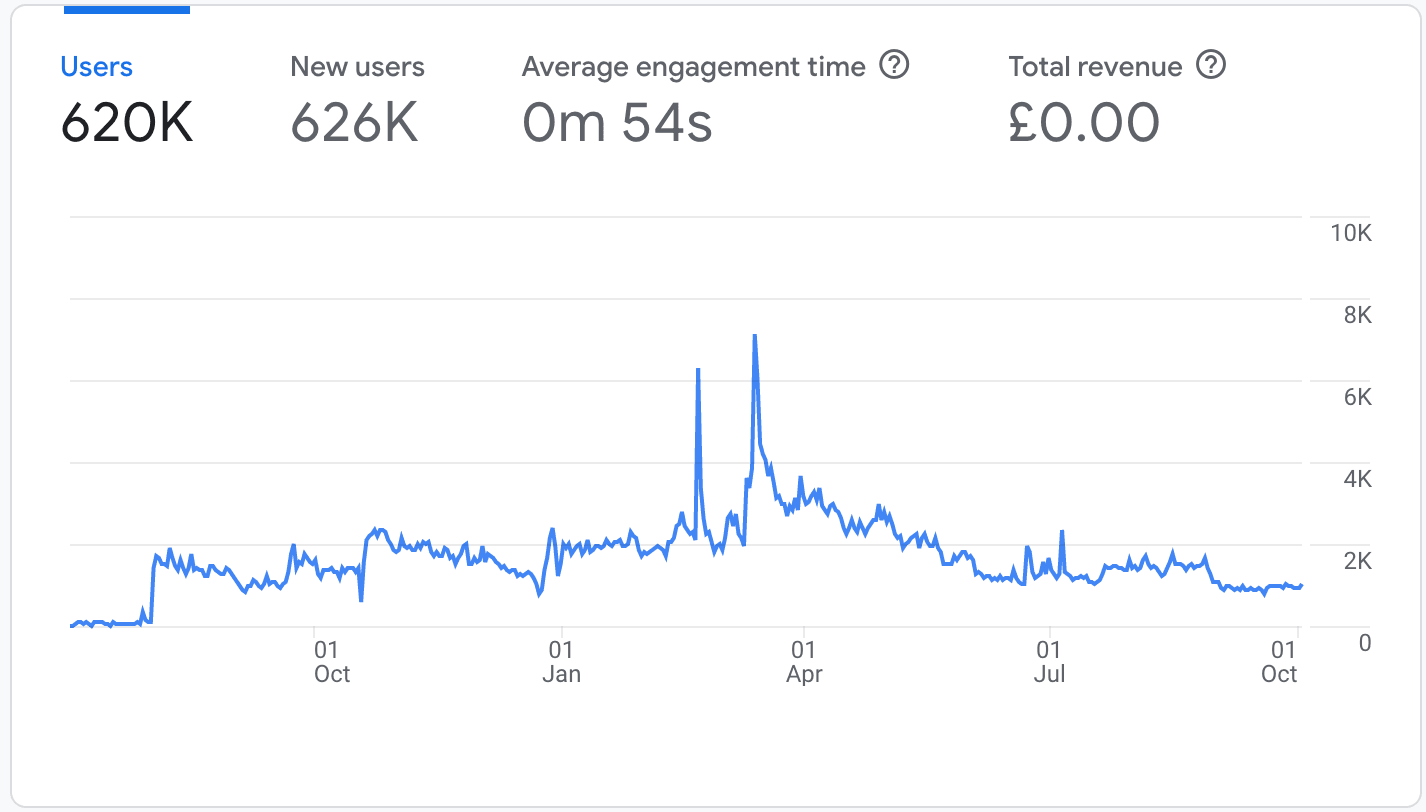1426x812 pixels.
Task: Click the 01 Jan x-axis label
Action: pyautogui.click(x=561, y=661)
